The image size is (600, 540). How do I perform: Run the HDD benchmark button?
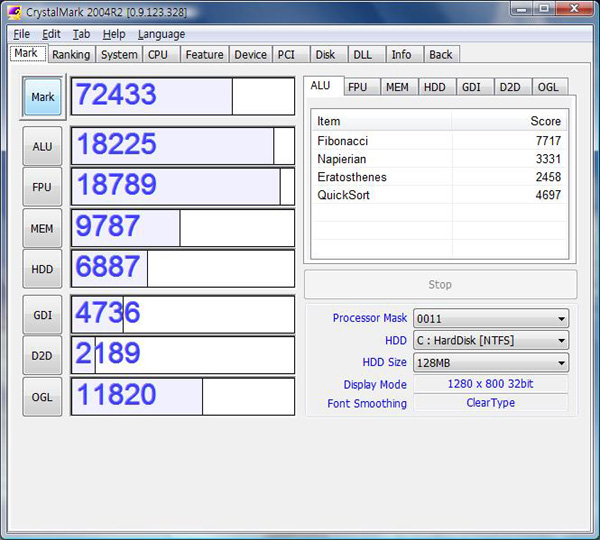point(42,269)
